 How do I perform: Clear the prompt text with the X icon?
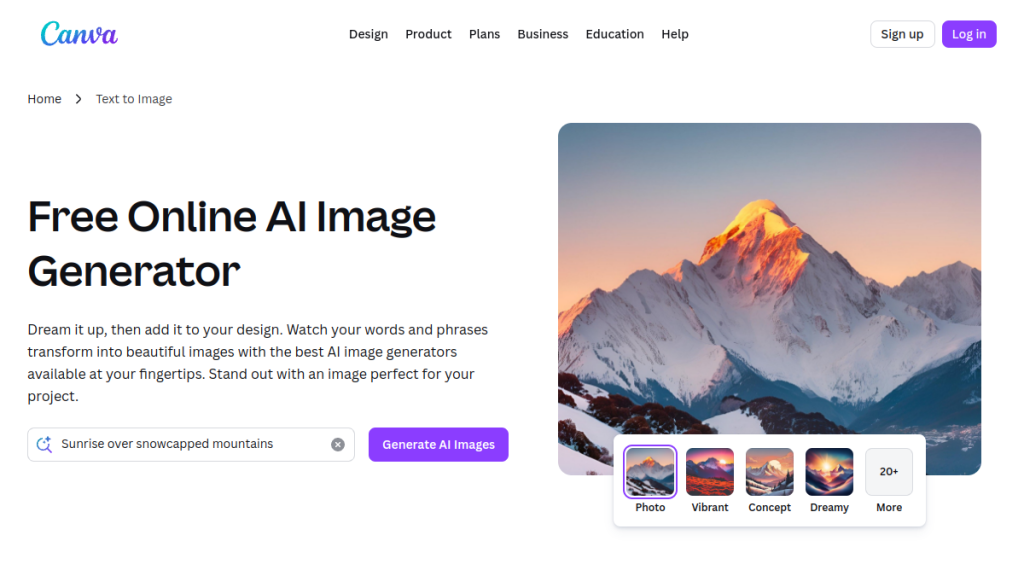(338, 445)
